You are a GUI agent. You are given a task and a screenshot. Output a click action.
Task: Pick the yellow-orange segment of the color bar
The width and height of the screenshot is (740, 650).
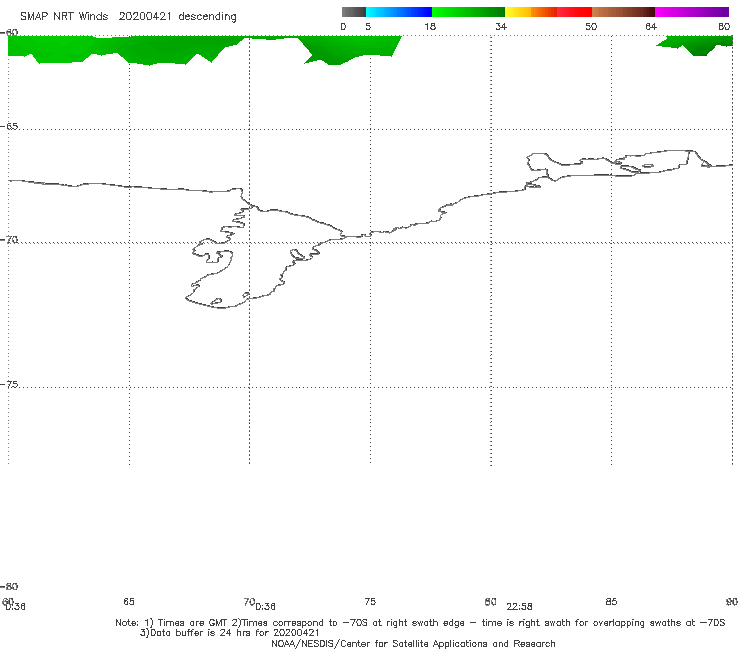pos(531,12)
